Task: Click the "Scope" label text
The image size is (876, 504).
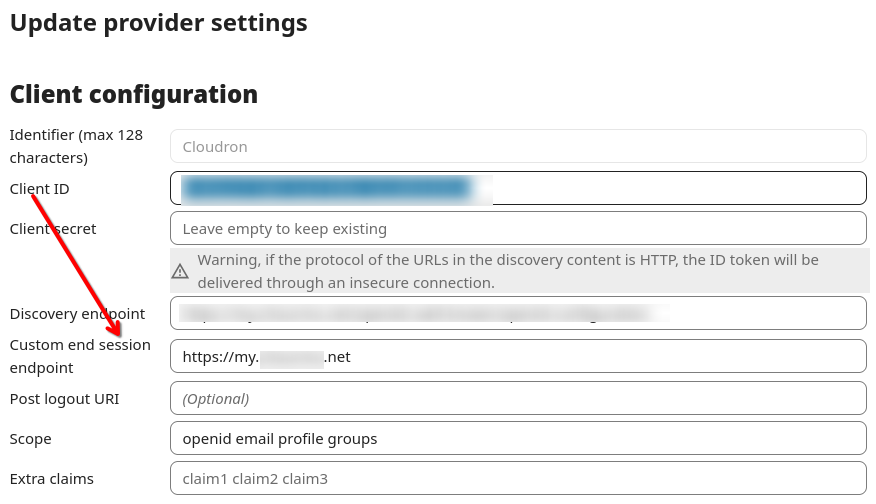Action: (x=30, y=438)
